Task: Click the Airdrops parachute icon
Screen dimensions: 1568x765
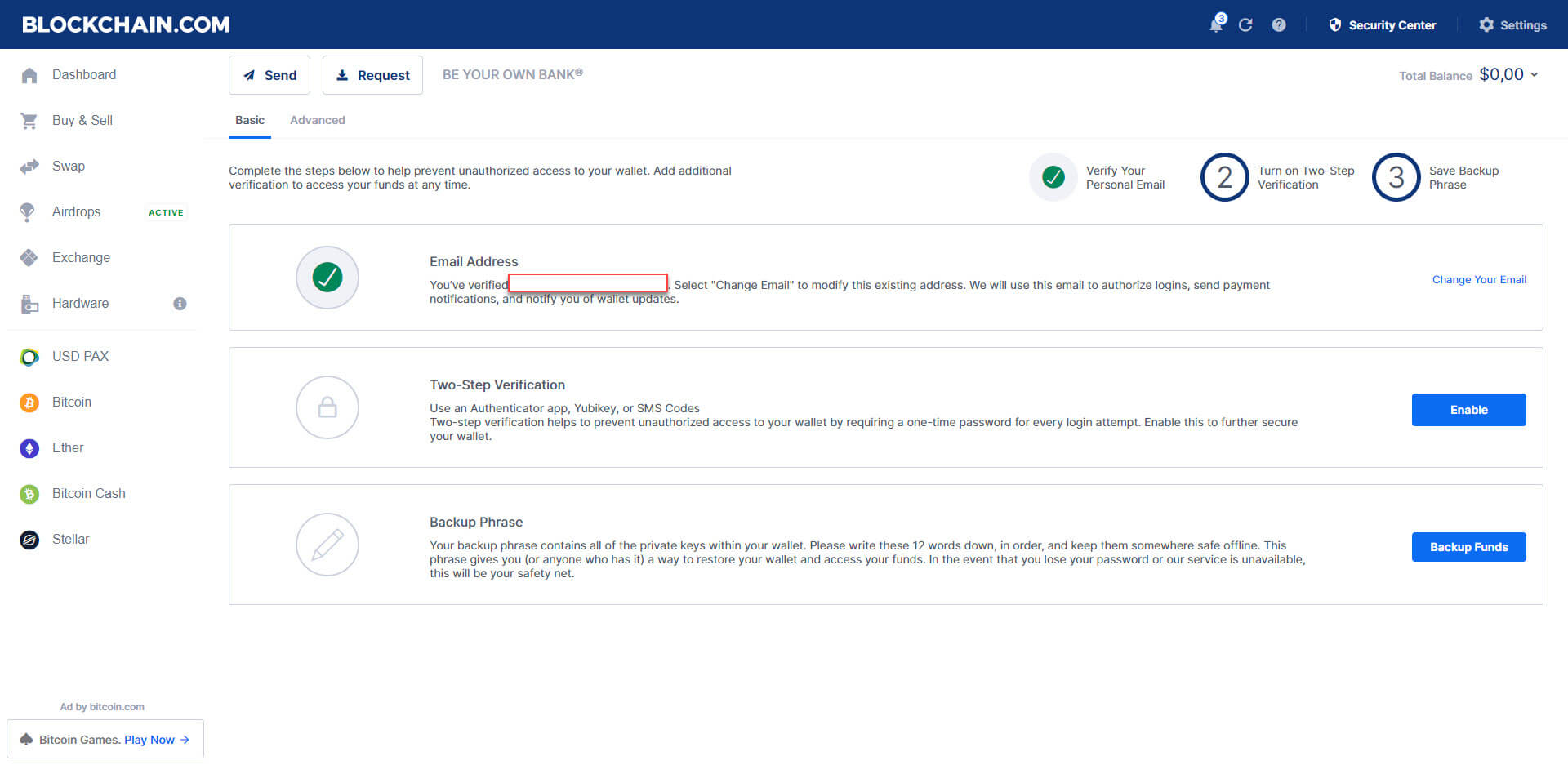Action: tap(27, 212)
